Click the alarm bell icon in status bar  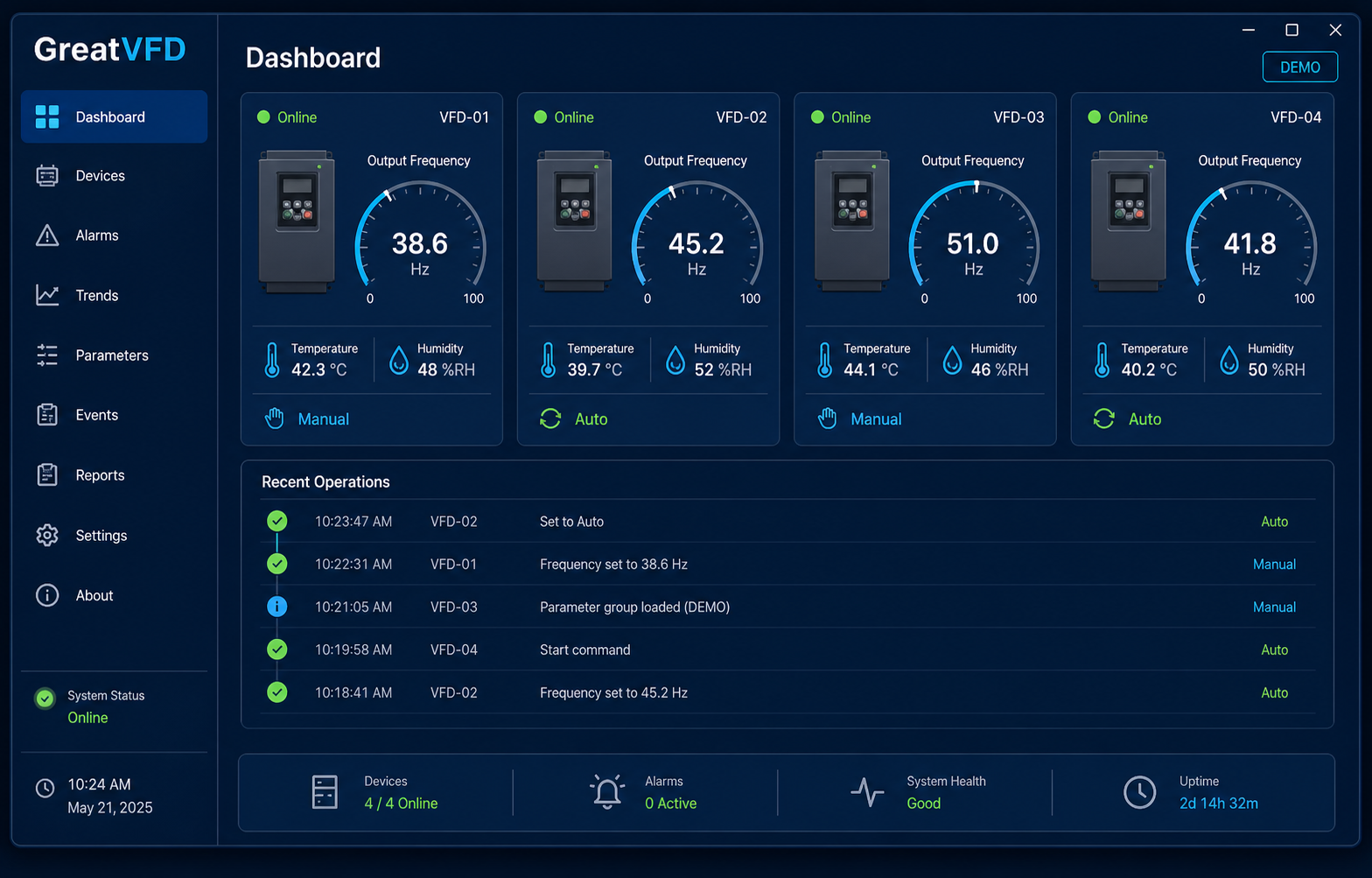point(607,792)
